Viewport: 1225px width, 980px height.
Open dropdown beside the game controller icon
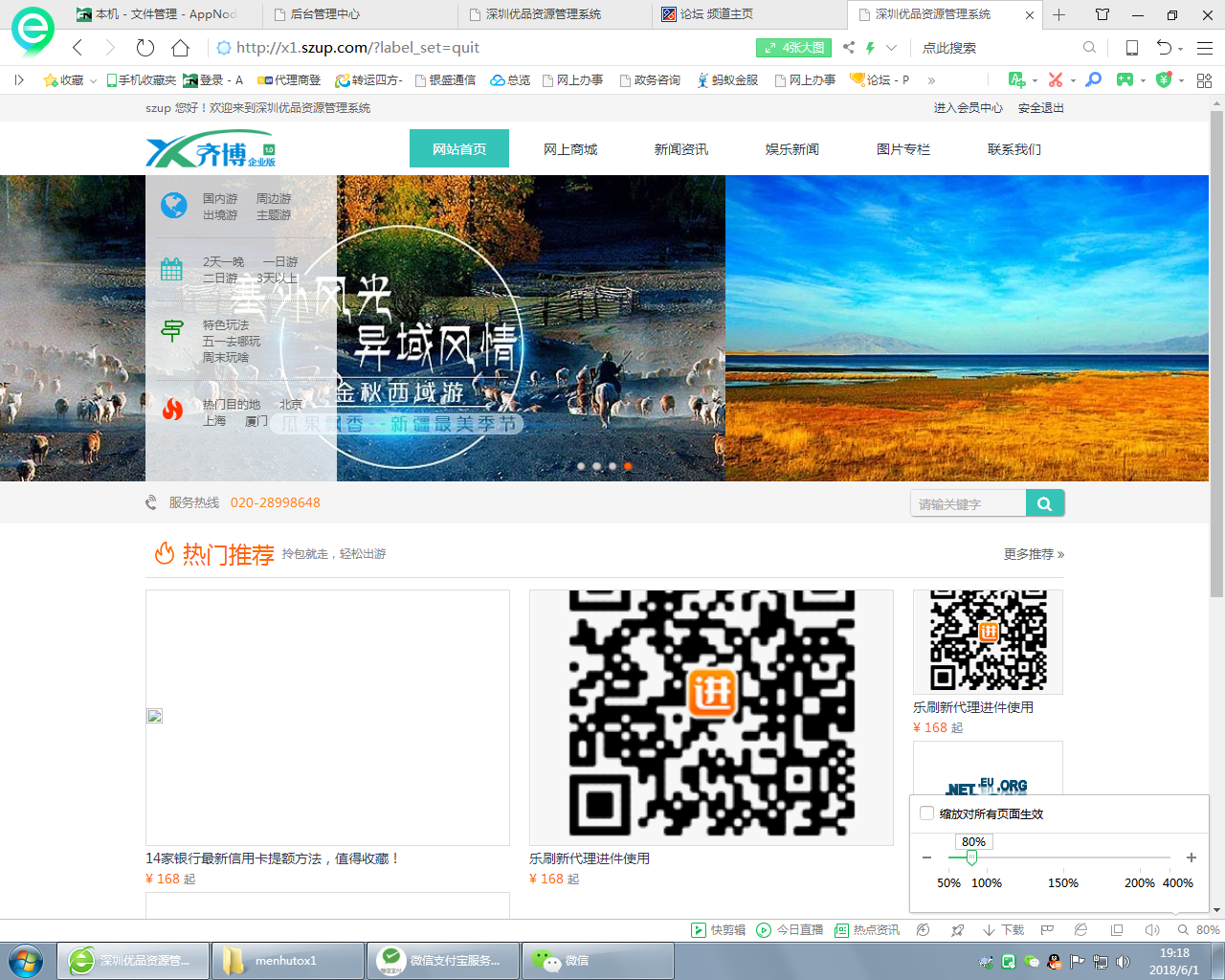coord(1143,81)
